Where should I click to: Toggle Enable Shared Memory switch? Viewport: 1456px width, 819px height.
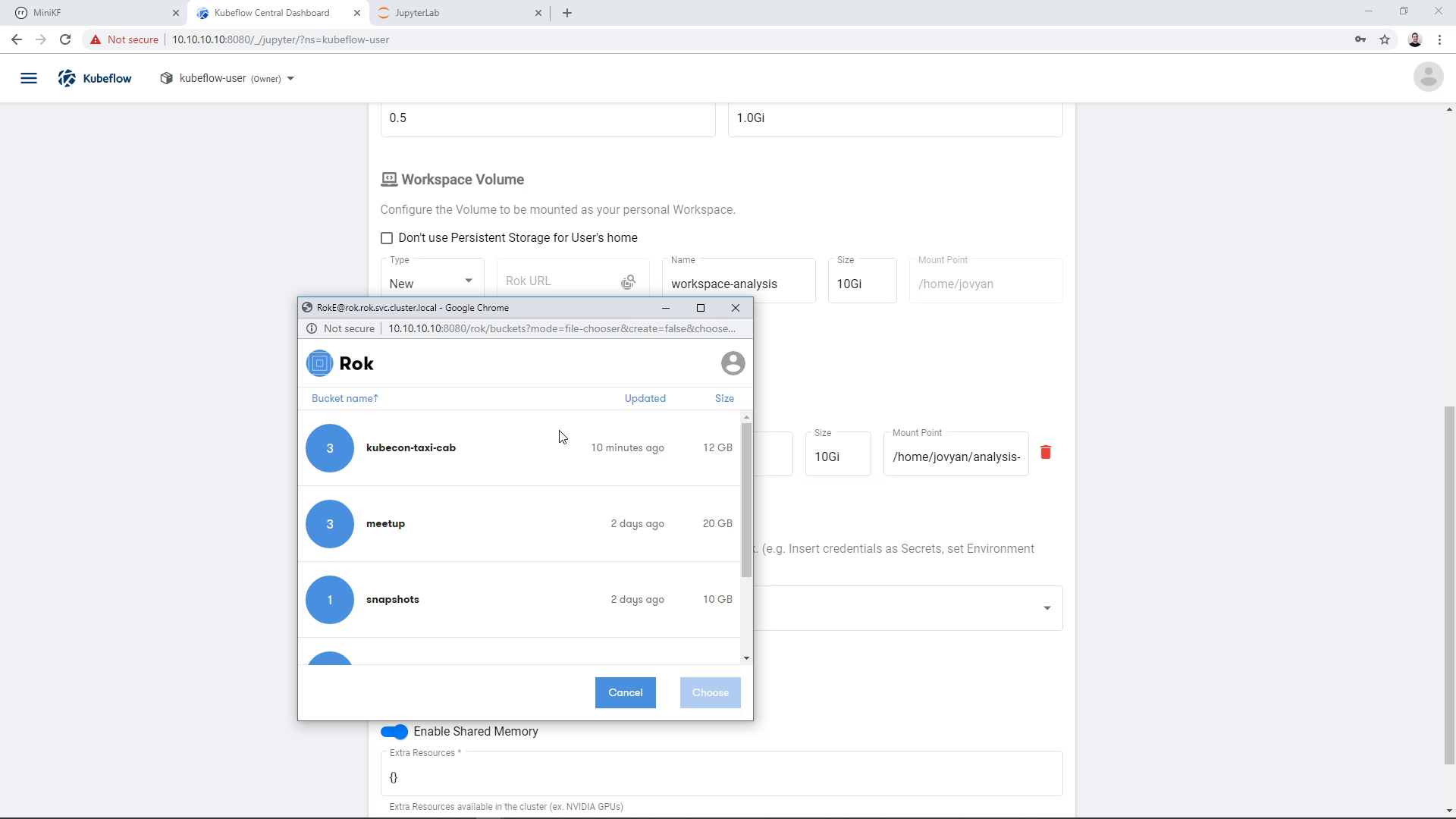[x=394, y=732]
